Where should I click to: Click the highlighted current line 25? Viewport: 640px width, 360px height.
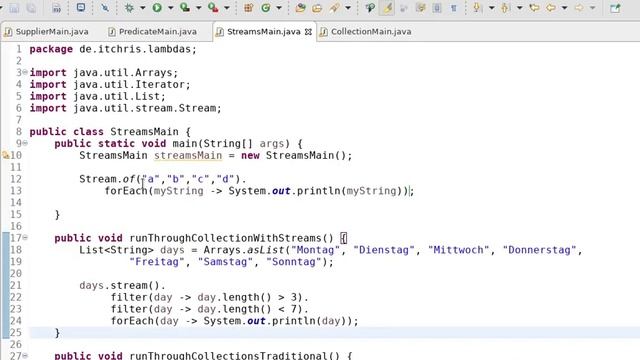coord(335,333)
